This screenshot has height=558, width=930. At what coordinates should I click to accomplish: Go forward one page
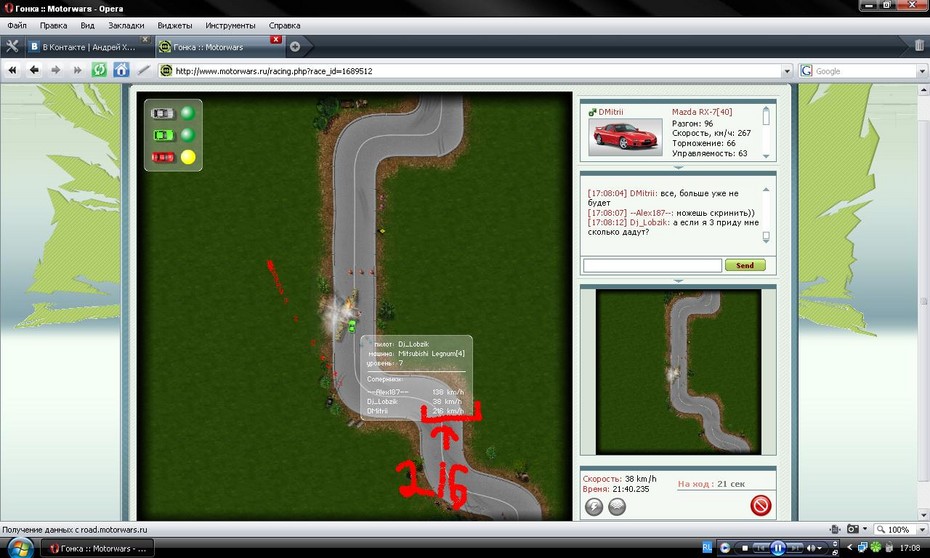[x=56, y=71]
